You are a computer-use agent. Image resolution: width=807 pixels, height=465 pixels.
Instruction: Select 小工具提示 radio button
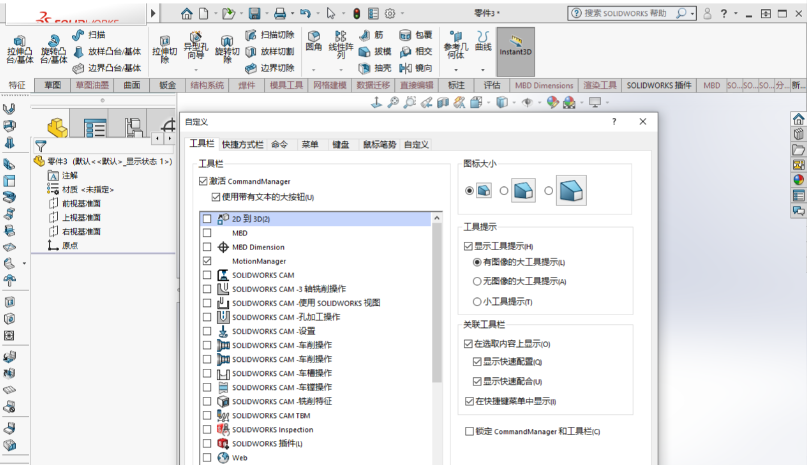[477, 301]
